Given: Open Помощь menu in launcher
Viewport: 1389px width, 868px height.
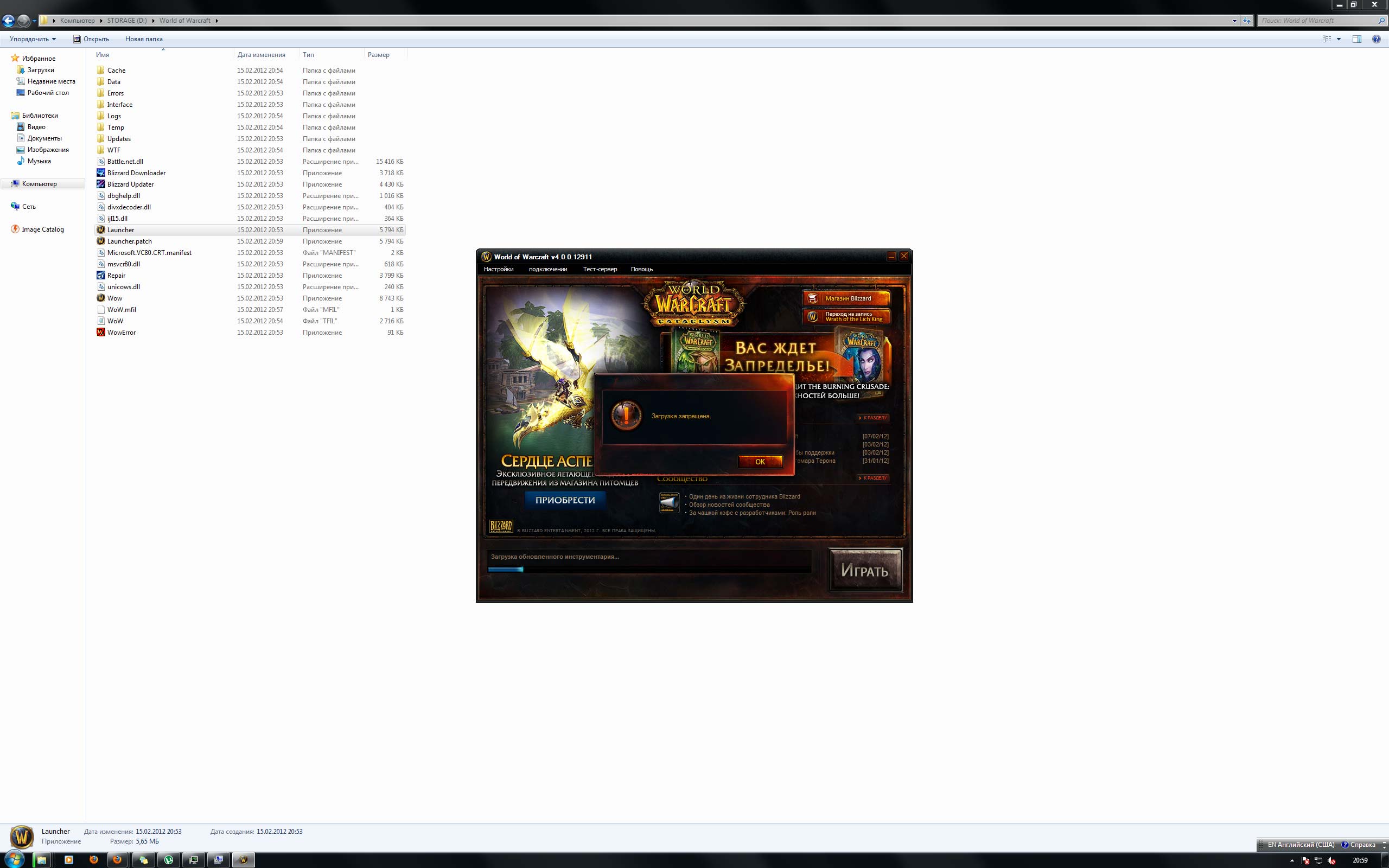Looking at the screenshot, I should coord(642,269).
